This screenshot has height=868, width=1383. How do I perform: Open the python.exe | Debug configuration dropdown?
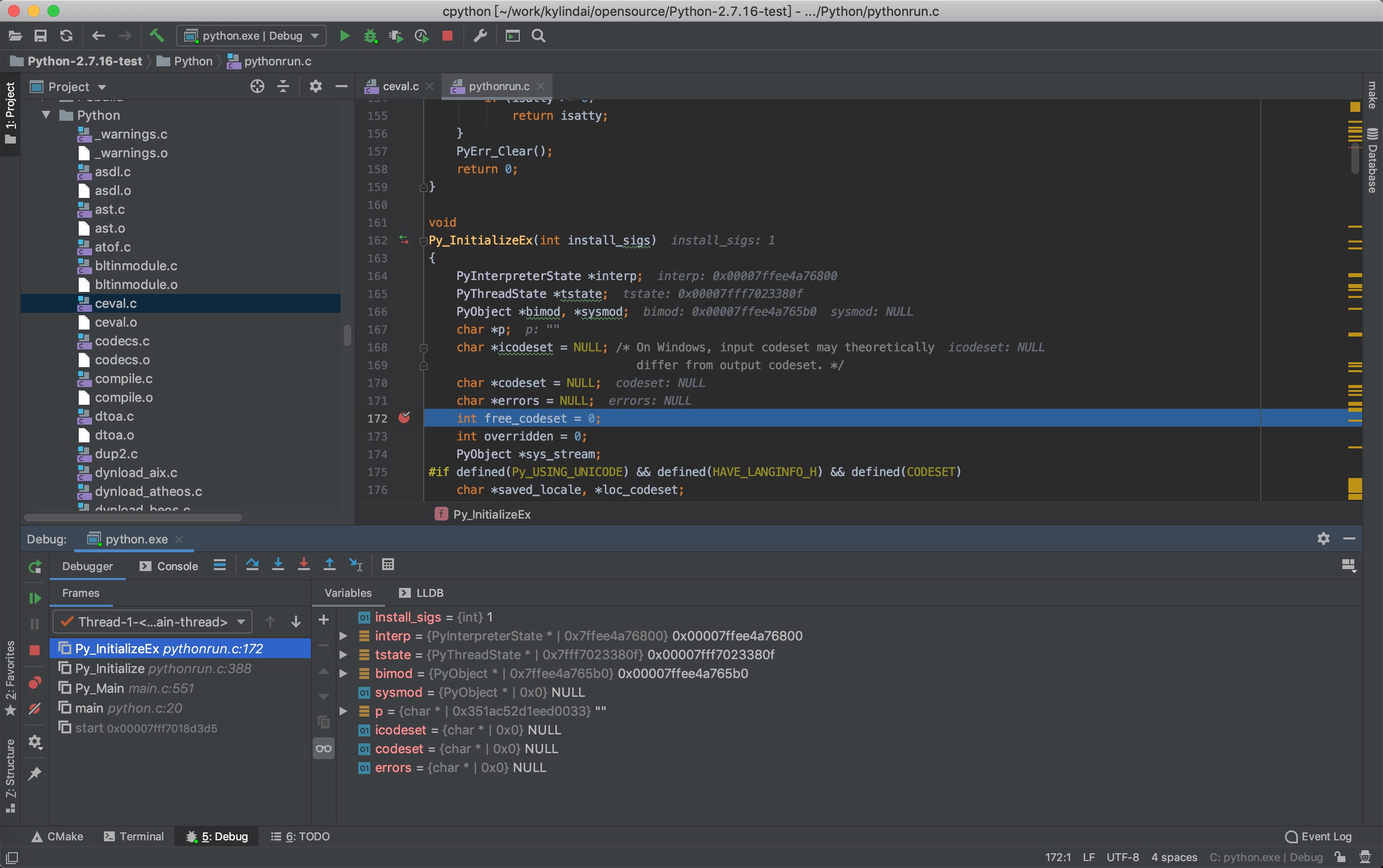pos(251,36)
